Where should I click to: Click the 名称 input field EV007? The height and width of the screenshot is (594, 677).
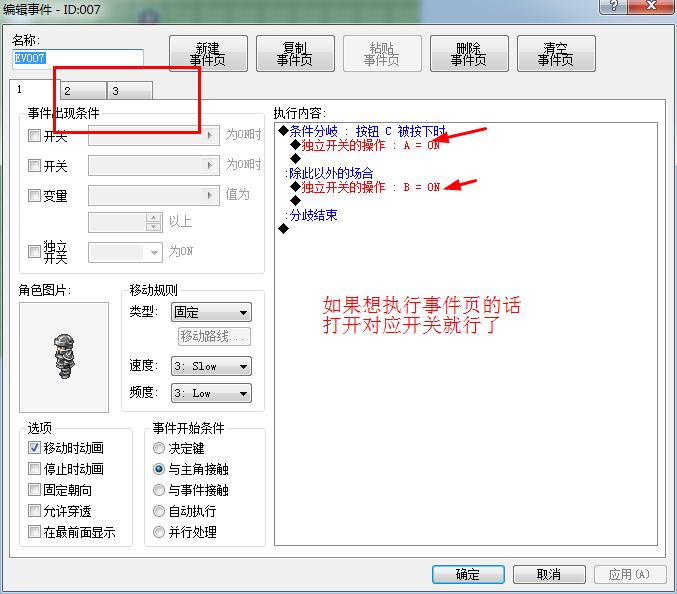[78, 58]
